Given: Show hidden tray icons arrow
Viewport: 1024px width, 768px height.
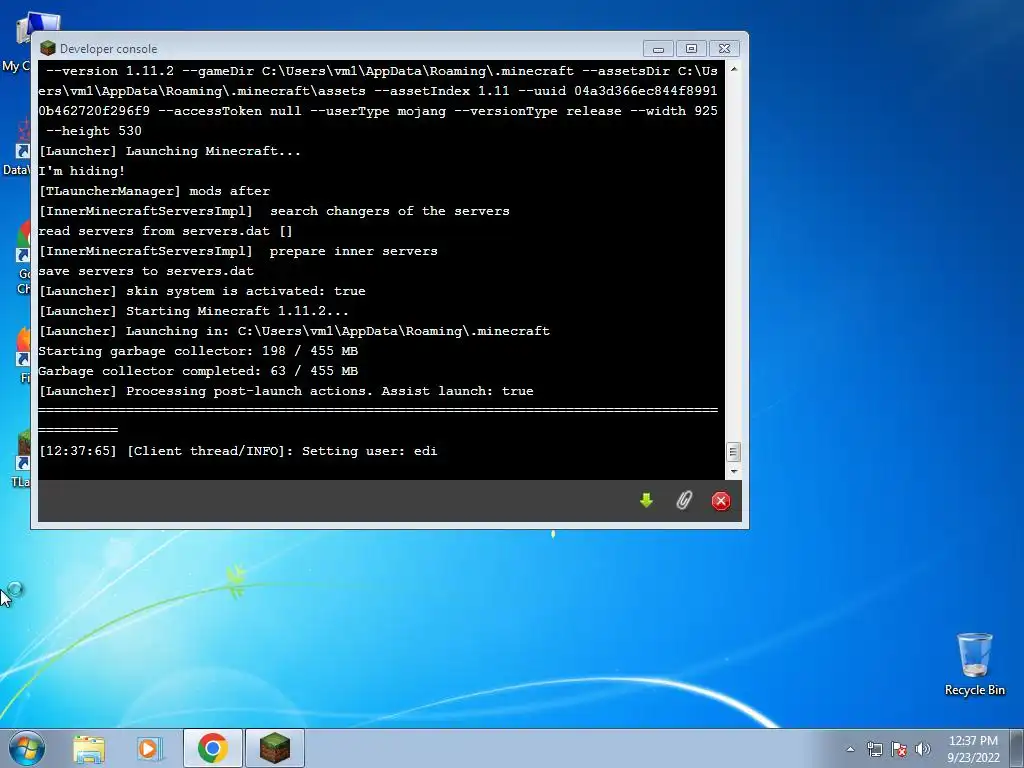Looking at the screenshot, I should click(x=850, y=749).
